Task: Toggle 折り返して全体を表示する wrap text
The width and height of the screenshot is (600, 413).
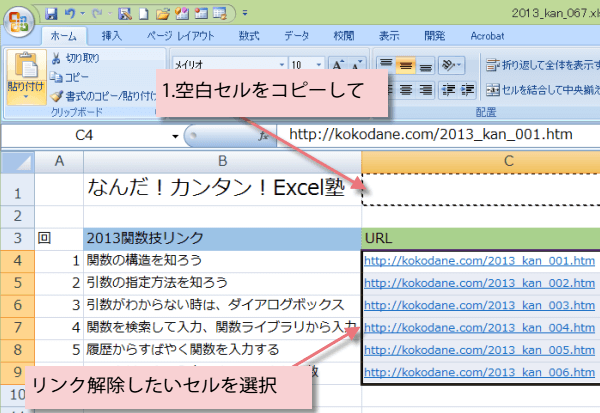Action: click(543, 65)
